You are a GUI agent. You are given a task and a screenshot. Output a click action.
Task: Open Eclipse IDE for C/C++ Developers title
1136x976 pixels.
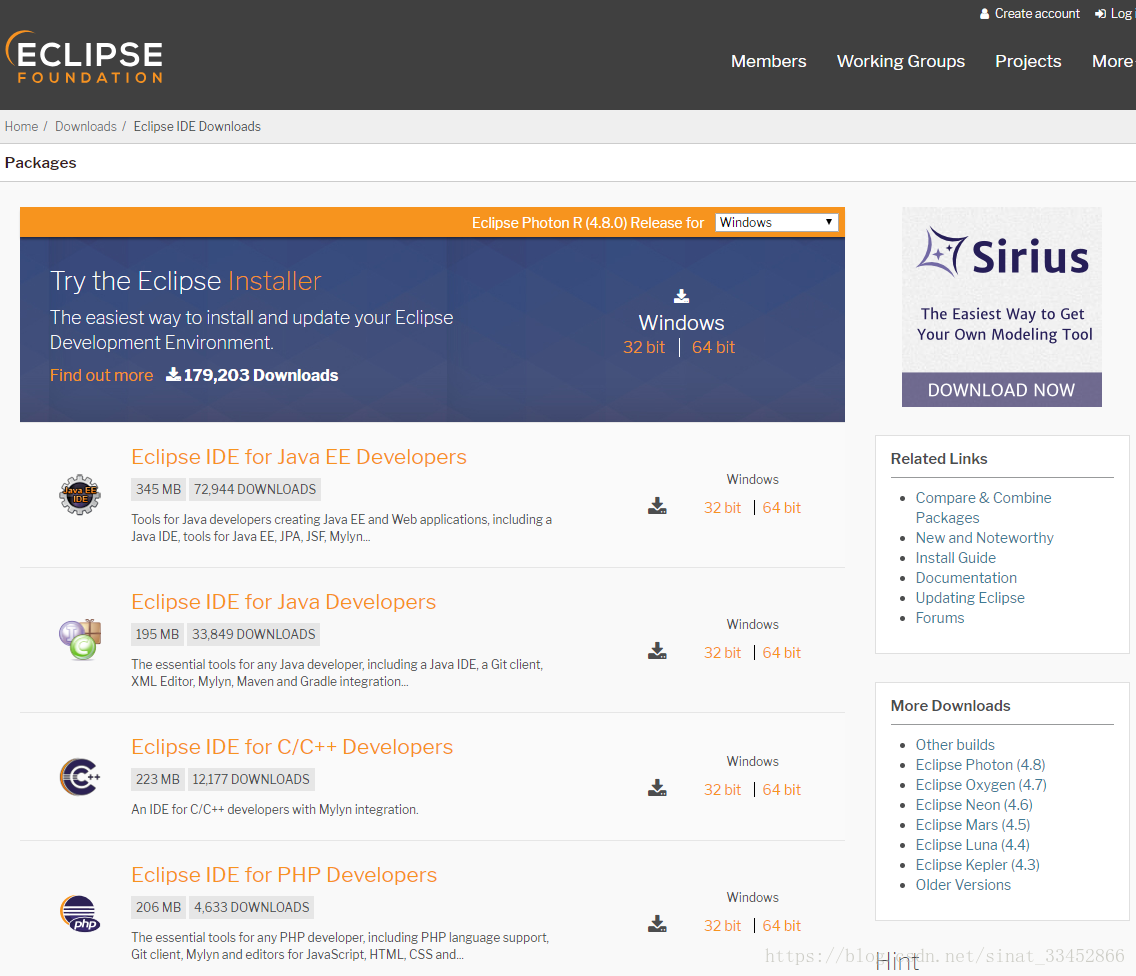(292, 747)
